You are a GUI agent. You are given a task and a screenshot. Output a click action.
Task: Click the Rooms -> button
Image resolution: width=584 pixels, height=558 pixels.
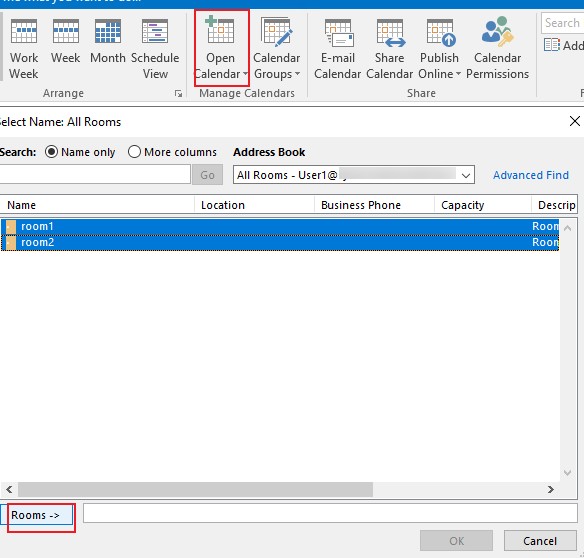pos(37,515)
